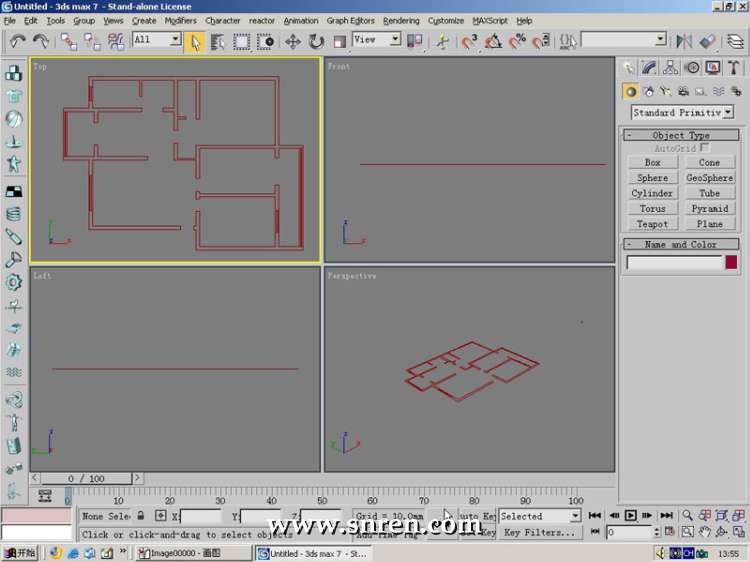Enable the AutoGrid checkbox
This screenshot has height=562, width=750.
pos(705,148)
